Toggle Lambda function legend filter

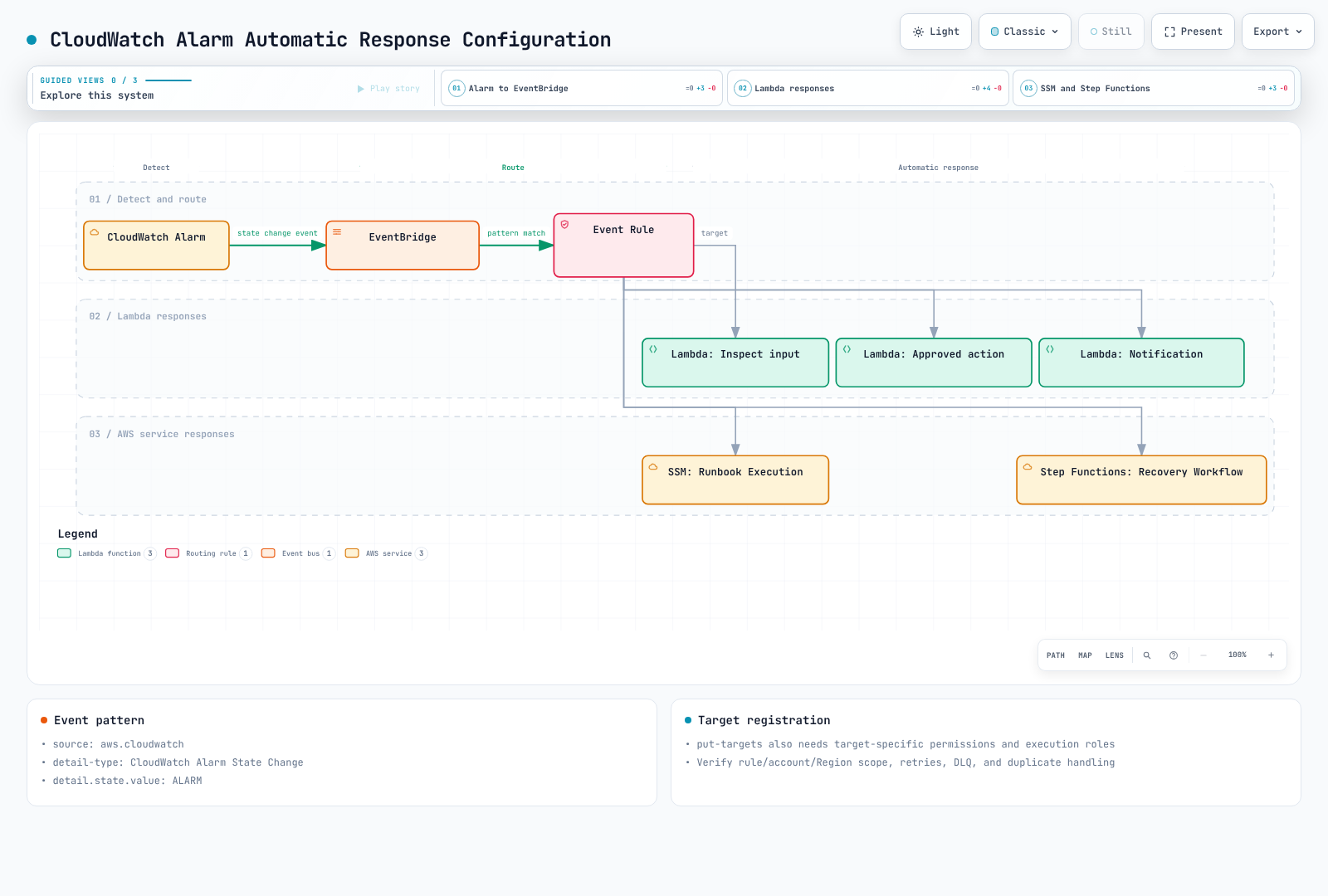106,553
